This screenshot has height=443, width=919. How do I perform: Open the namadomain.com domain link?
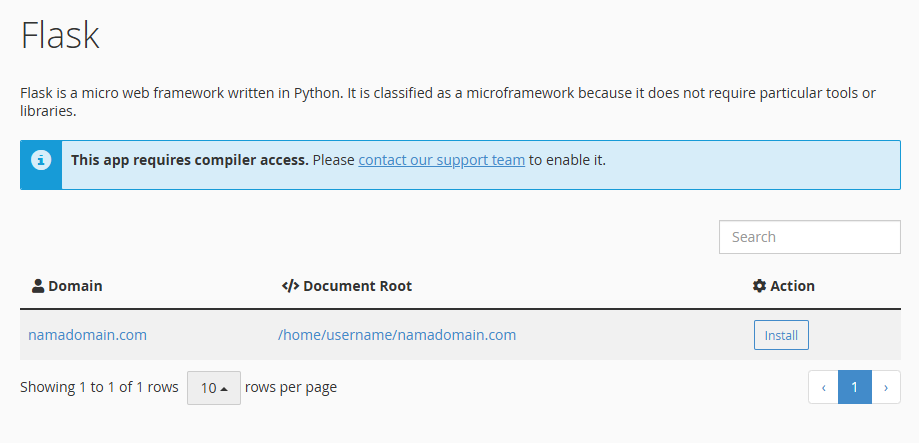[87, 335]
